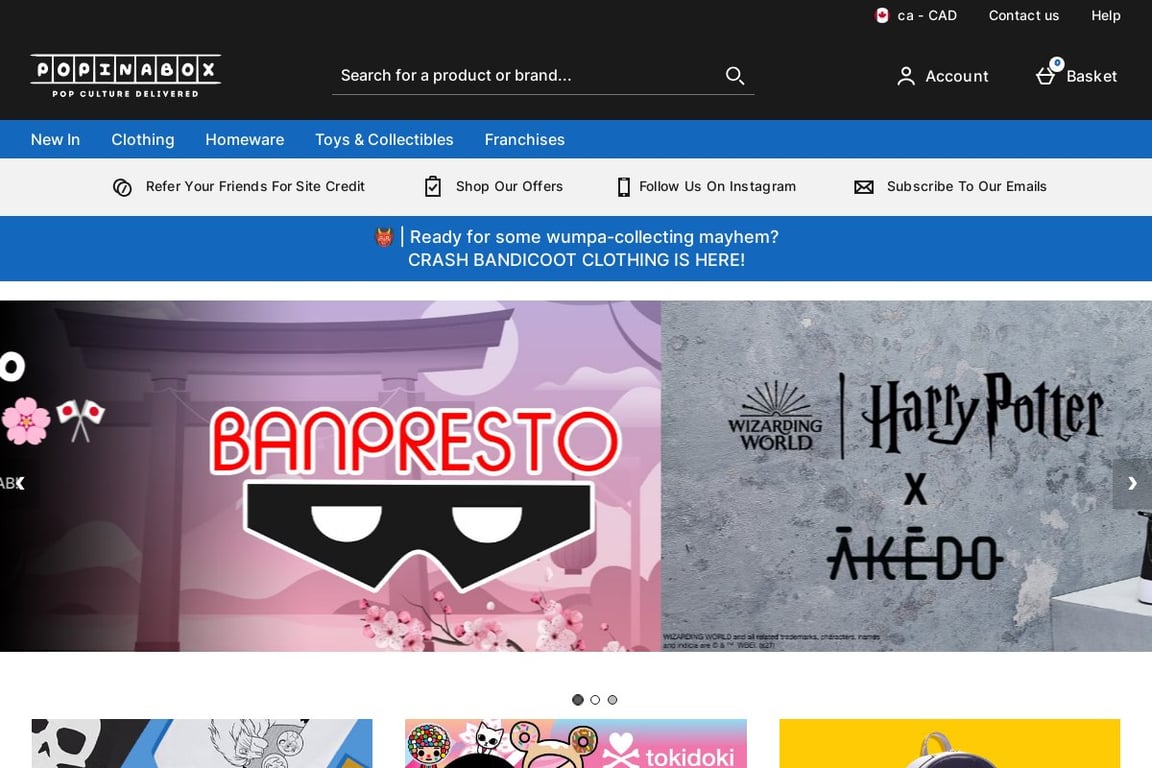Click Refer Your Friends For Site Credit

255,187
